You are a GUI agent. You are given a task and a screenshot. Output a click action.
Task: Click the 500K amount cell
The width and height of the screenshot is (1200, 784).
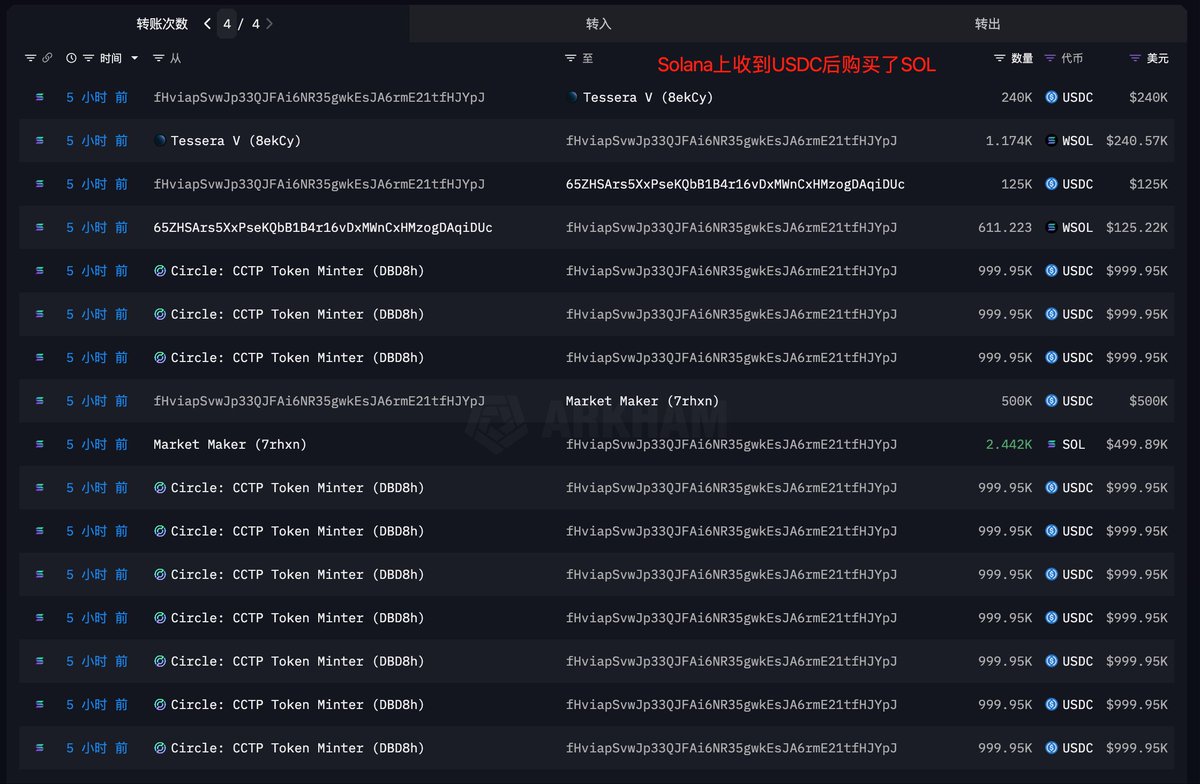[x=1016, y=401]
